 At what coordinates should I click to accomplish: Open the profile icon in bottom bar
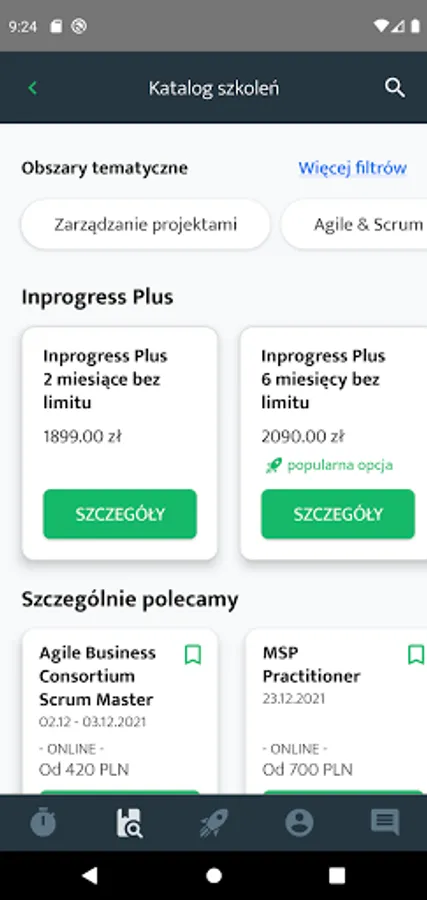299,823
